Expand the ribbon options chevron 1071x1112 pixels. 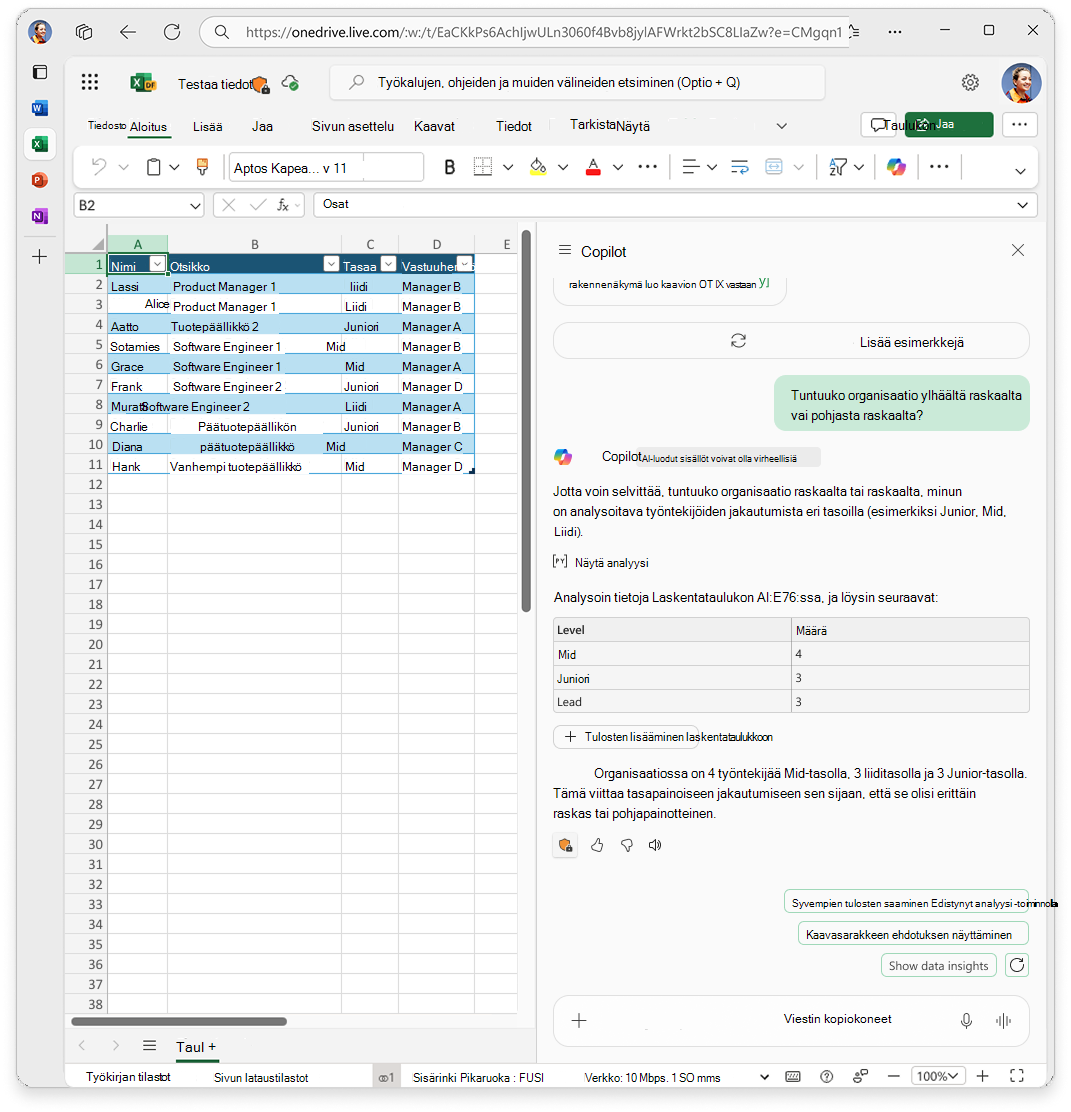tap(1020, 171)
